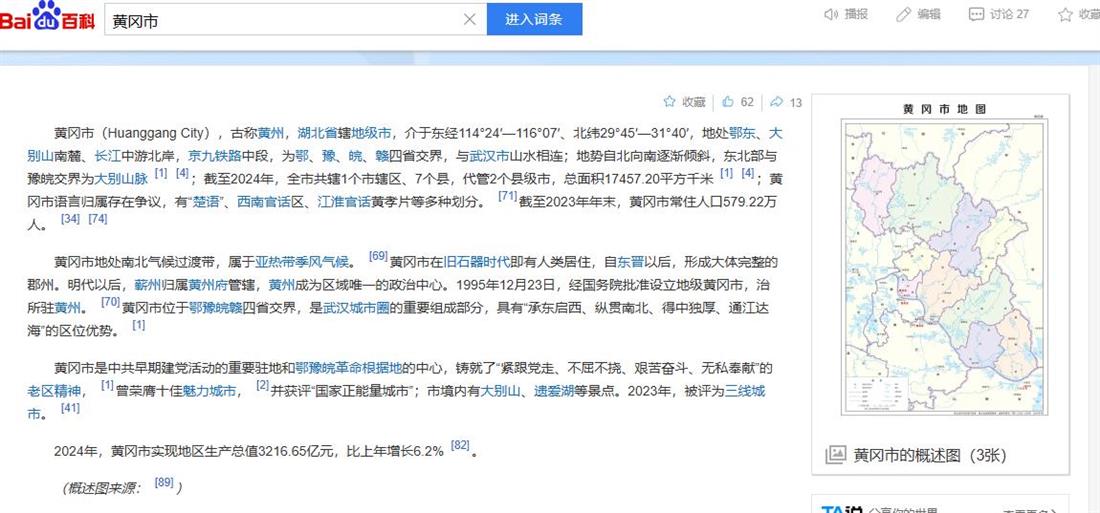
Task: Click the citation reference [82]
Action: click(x=460, y=445)
